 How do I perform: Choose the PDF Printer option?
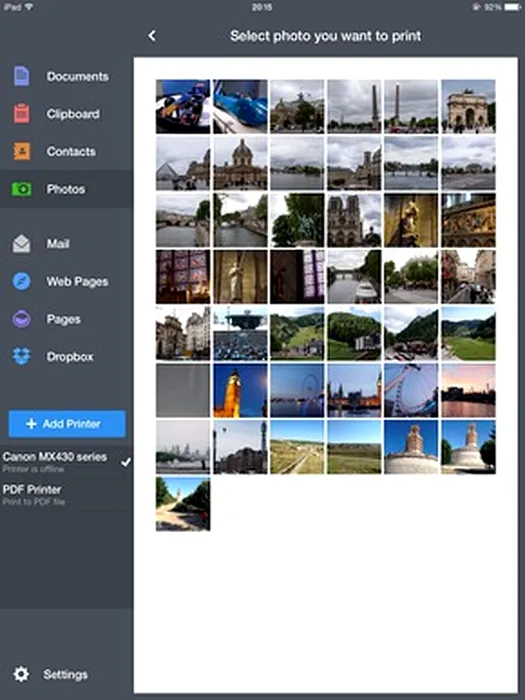tap(67, 495)
